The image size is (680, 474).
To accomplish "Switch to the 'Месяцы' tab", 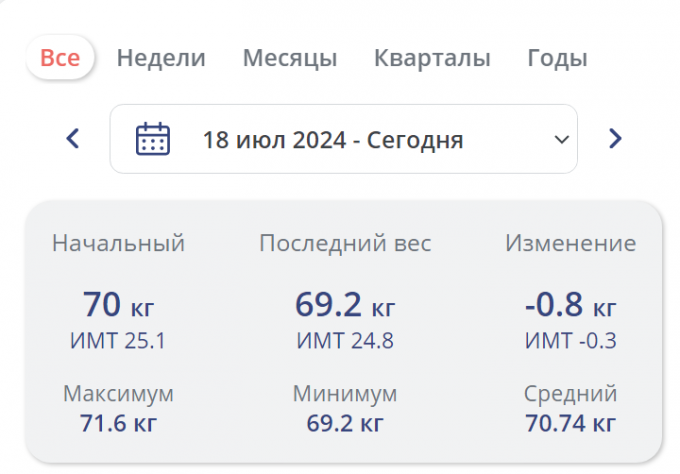I will coord(290,58).
